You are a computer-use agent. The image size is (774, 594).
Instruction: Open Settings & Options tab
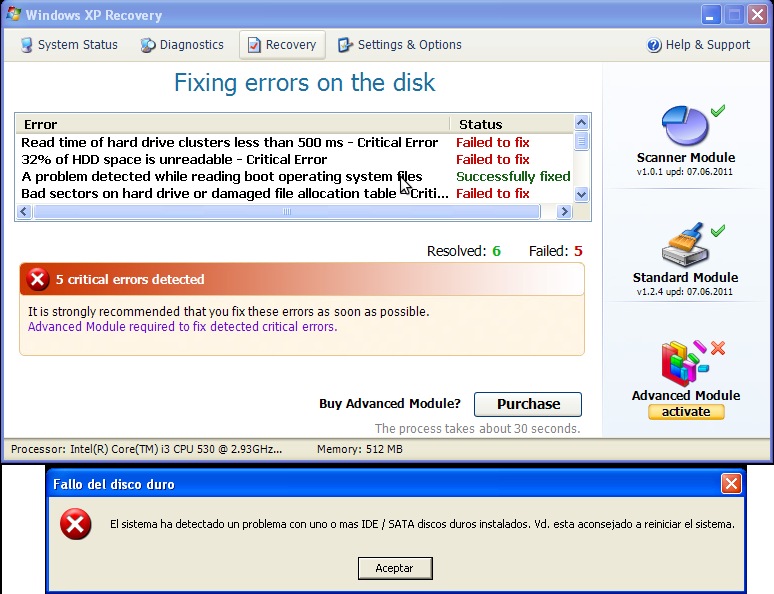400,45
